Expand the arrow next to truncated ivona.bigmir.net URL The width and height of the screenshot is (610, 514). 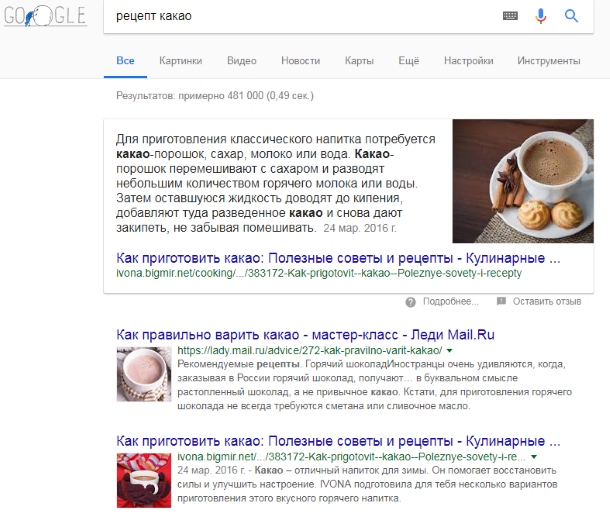click(x=534, y=457)
